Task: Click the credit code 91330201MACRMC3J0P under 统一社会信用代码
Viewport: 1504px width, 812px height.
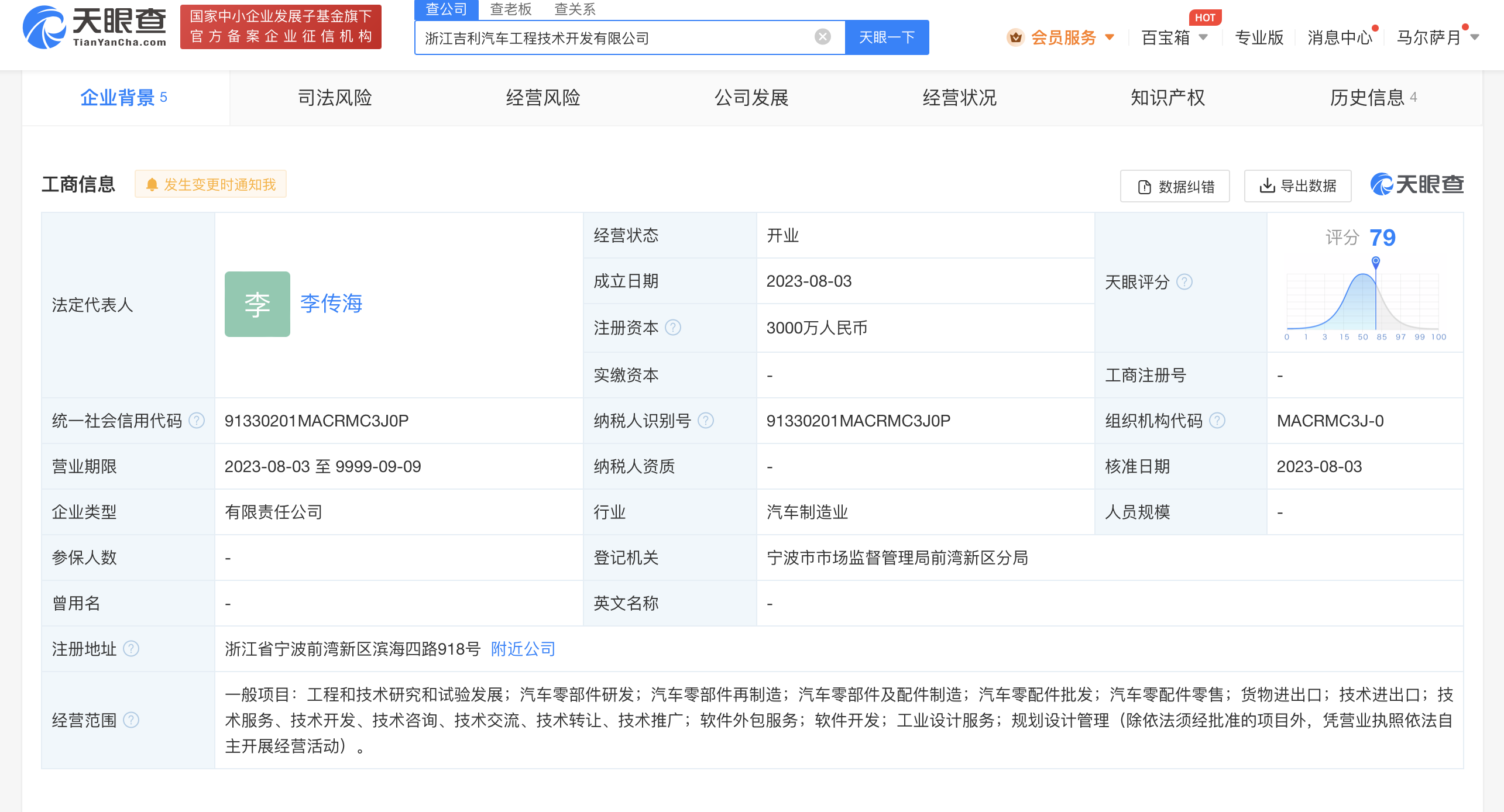Action: pos(317,421)
